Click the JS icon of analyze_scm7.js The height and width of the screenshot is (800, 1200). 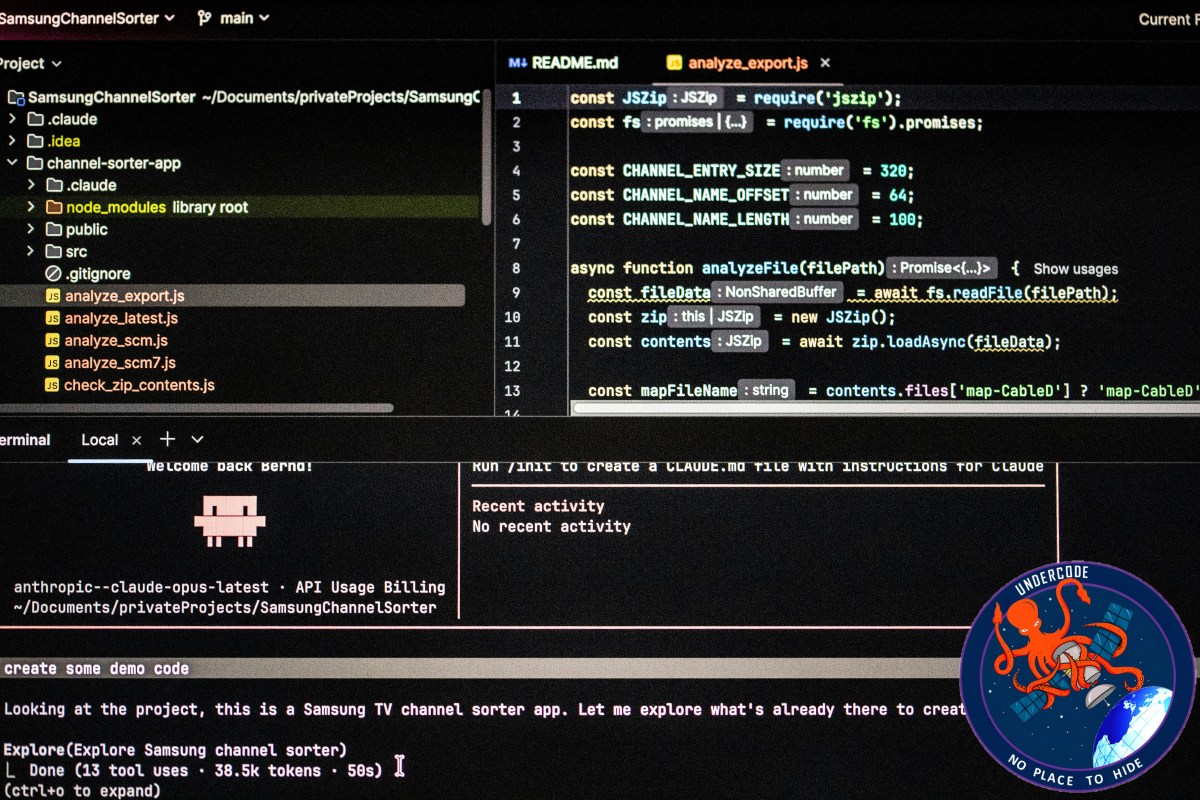pyautogui.click(x=53, y=362)
